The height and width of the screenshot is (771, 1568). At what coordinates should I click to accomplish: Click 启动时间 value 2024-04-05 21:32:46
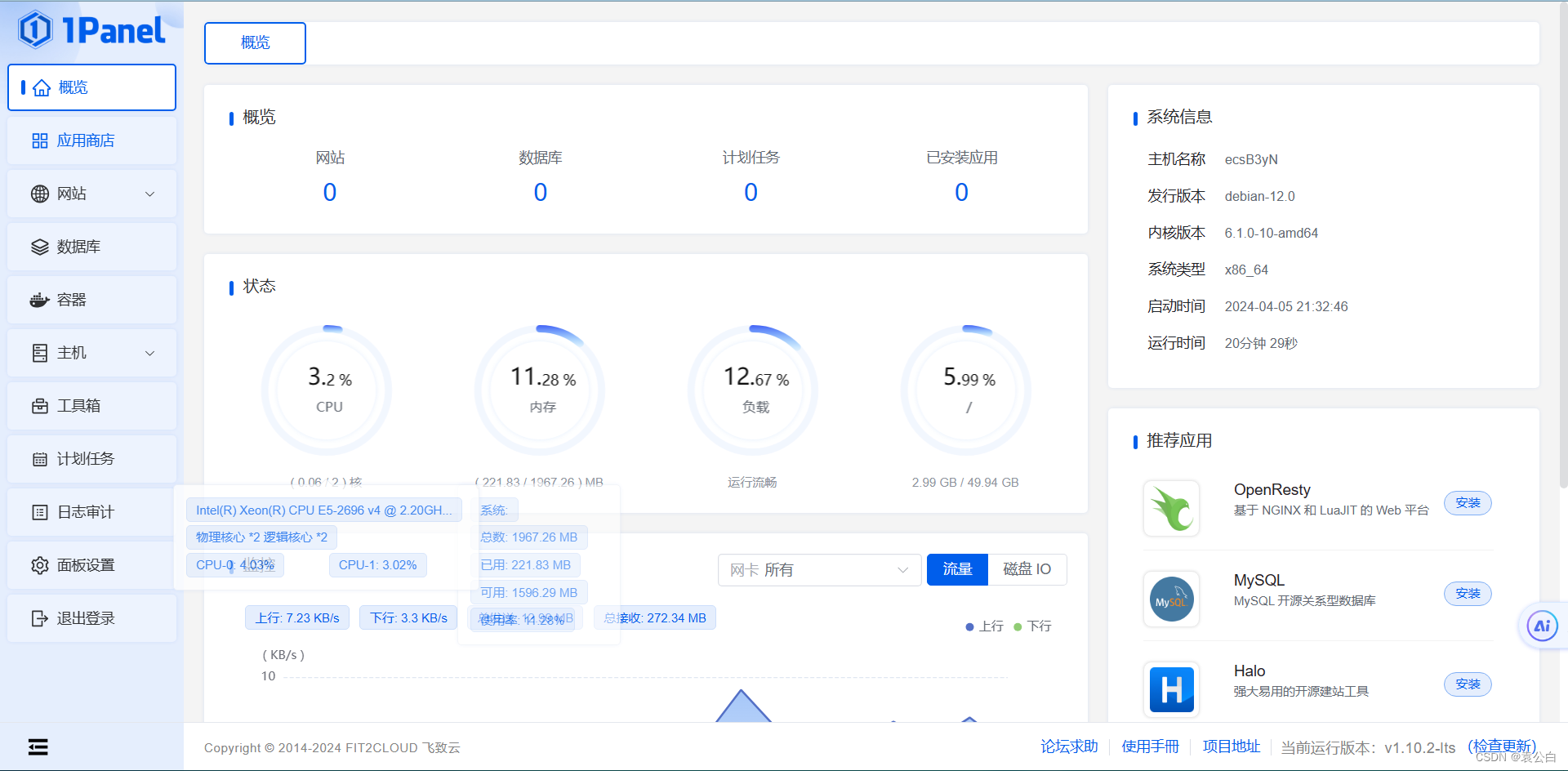coord(1286,306)
